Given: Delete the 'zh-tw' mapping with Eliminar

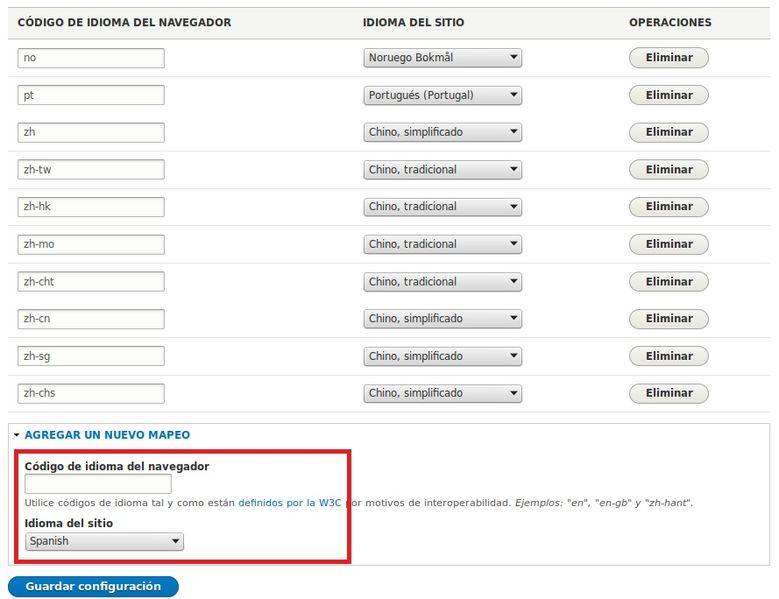Looking at the screenshot, I should coord(669,169).
